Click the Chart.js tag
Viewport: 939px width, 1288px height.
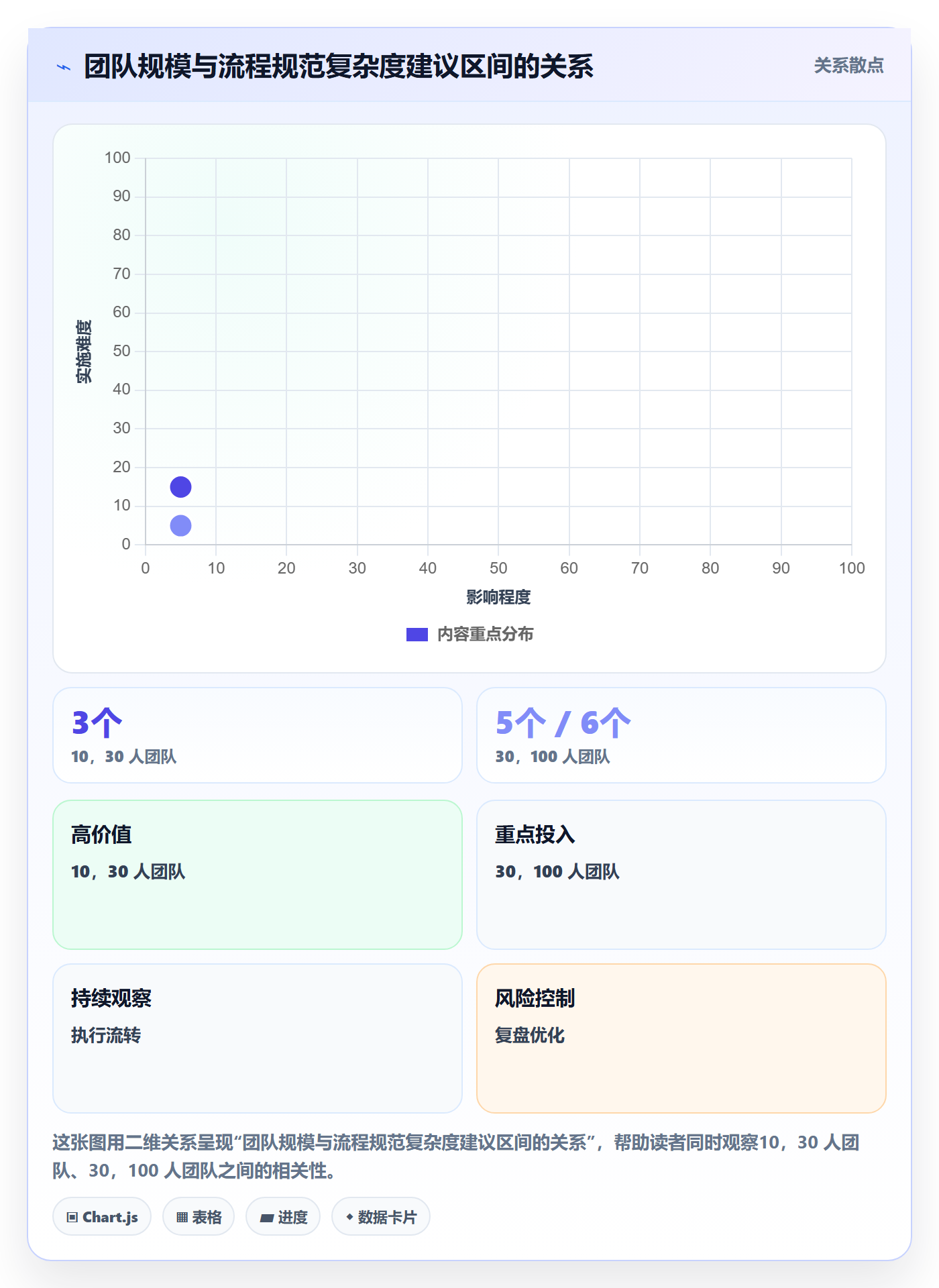102,1217
